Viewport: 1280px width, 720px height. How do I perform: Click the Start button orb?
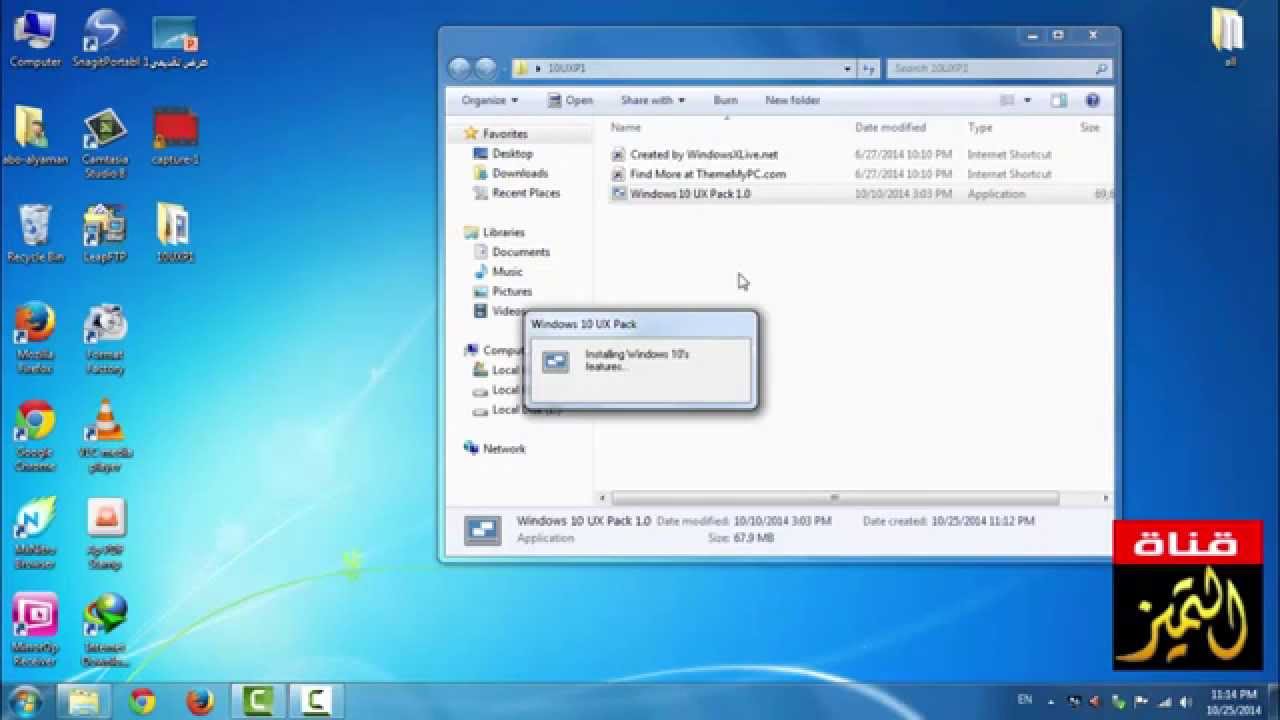(25, 700)
